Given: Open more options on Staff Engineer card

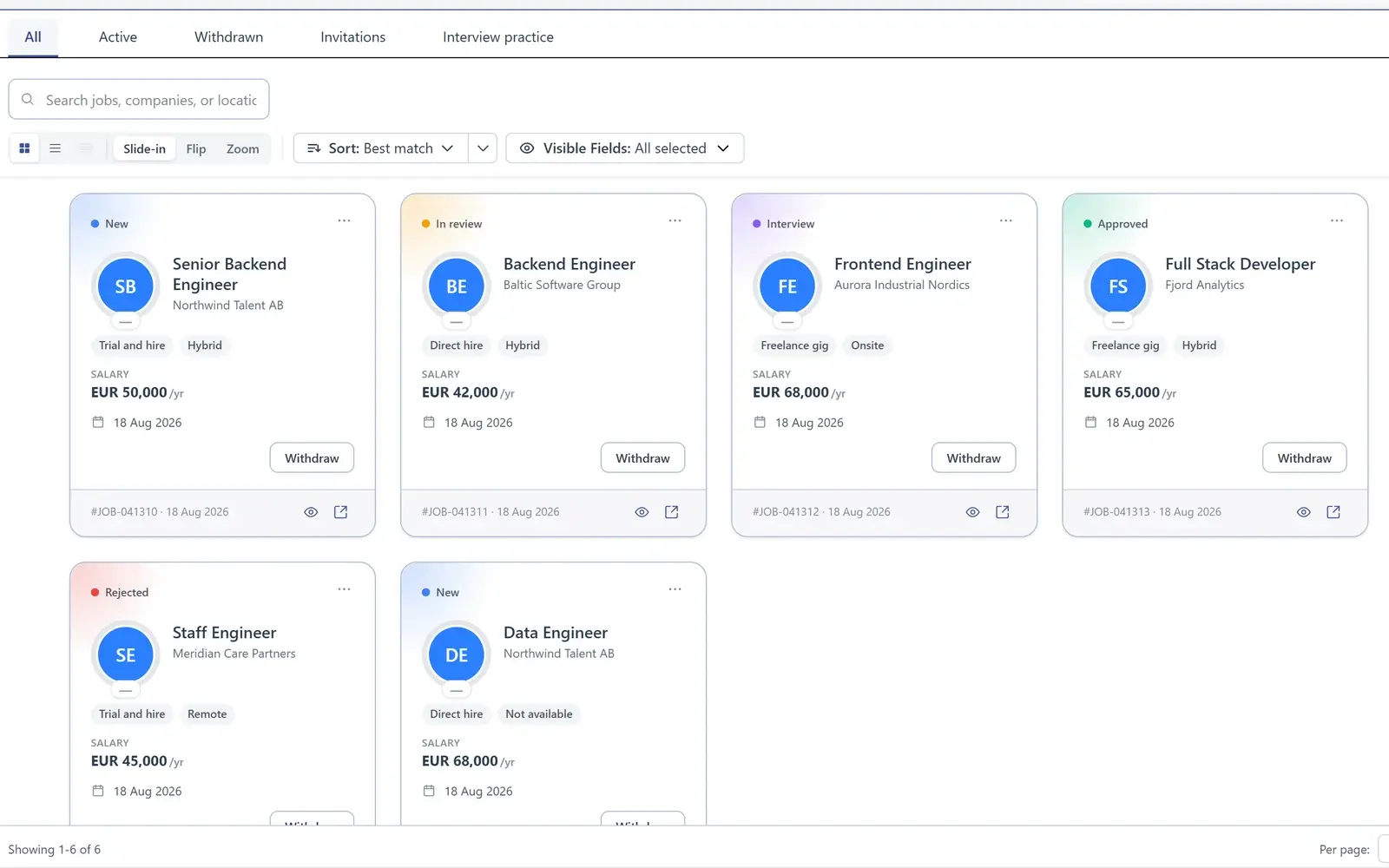Looking at the screenshot, I should (344, 589).
